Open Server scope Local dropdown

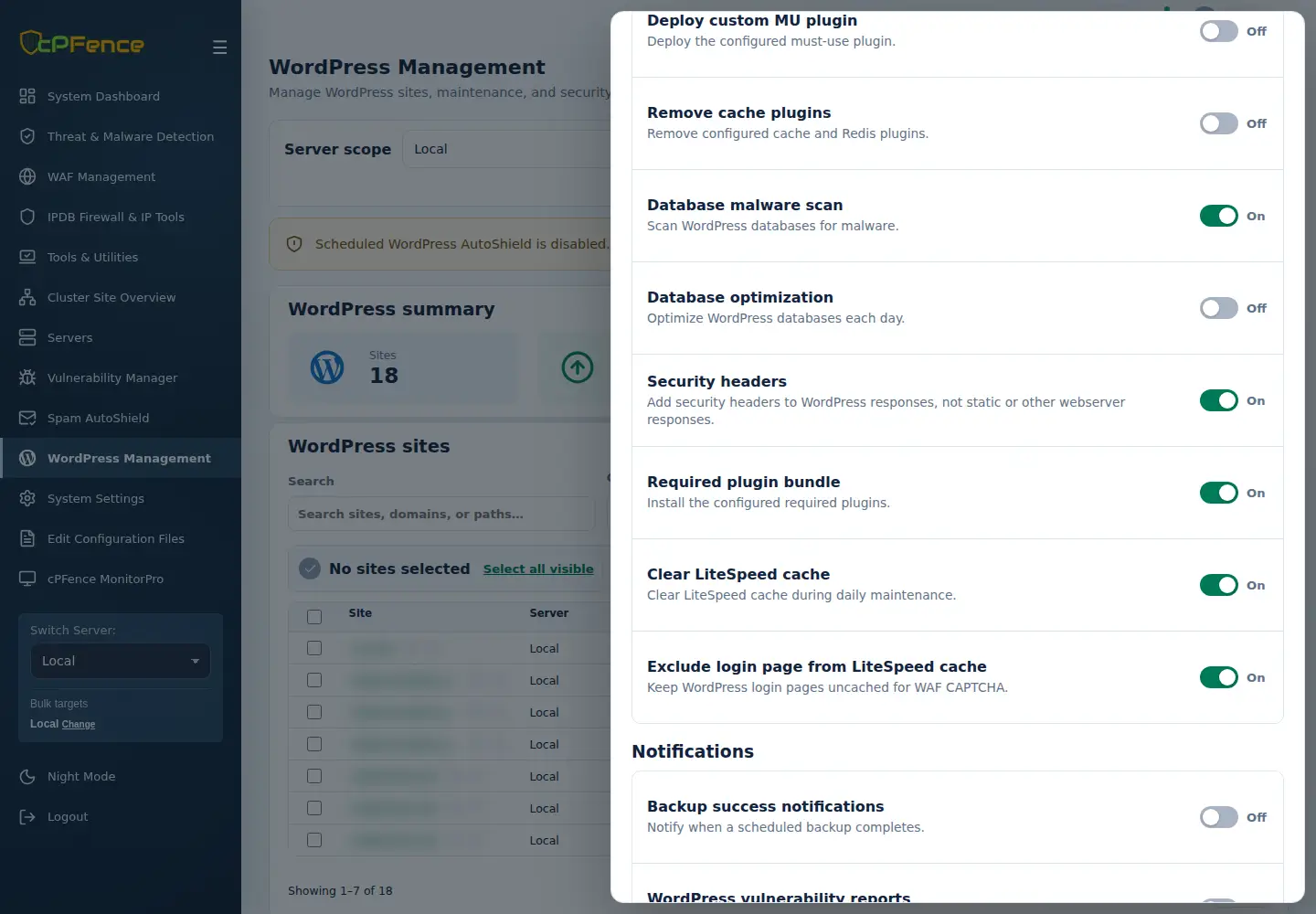click(x=507, y=149)
